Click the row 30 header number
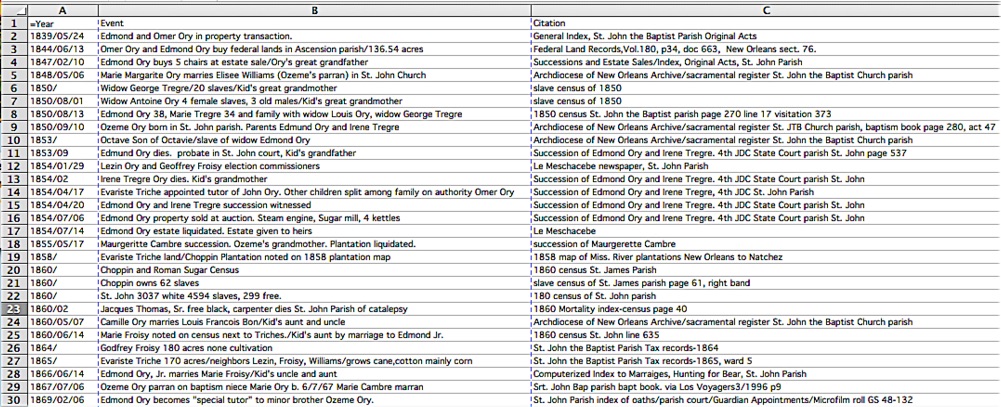 (x=14, y=400)
